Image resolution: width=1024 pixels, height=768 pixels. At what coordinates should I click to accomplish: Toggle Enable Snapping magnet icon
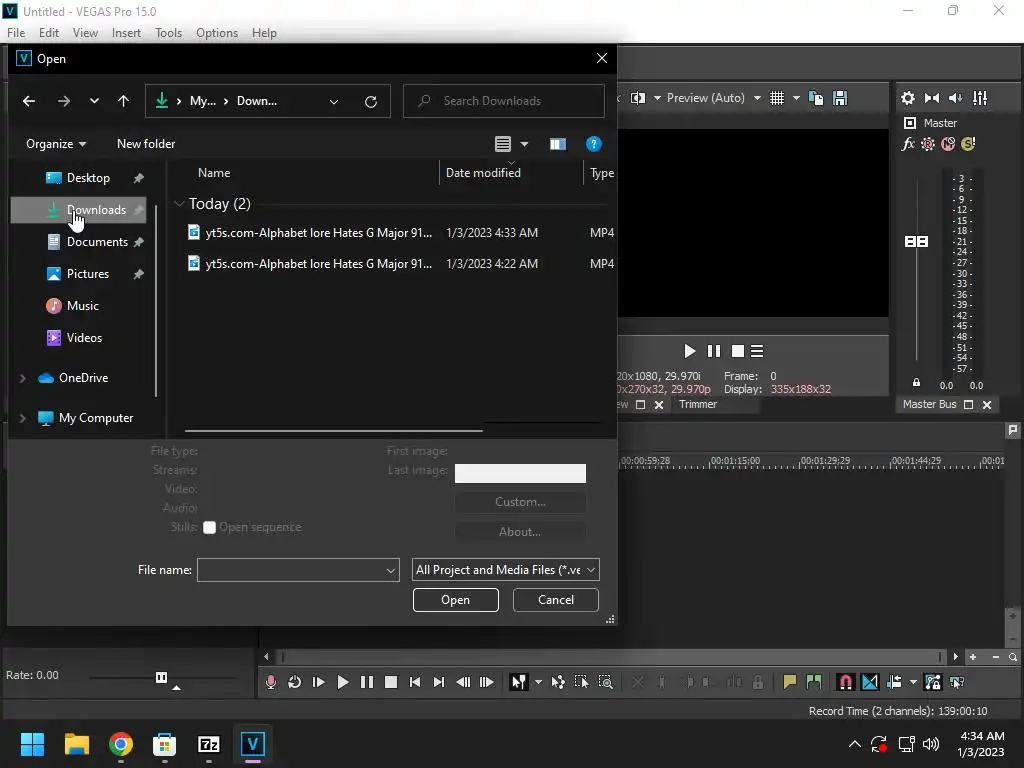[x=846, y=682]
